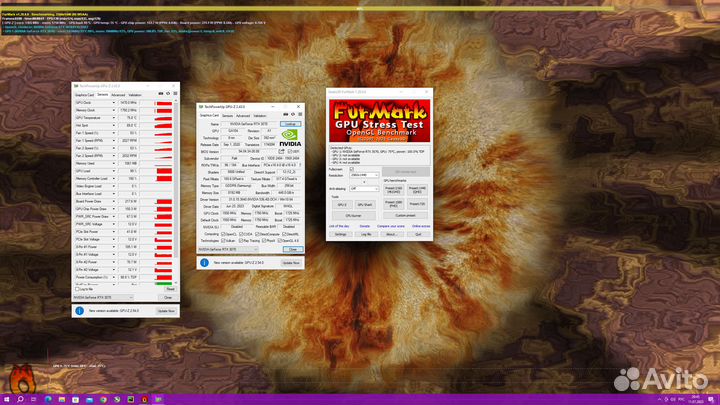Click BIOS save/export icon next to BIOS Version

281,152
